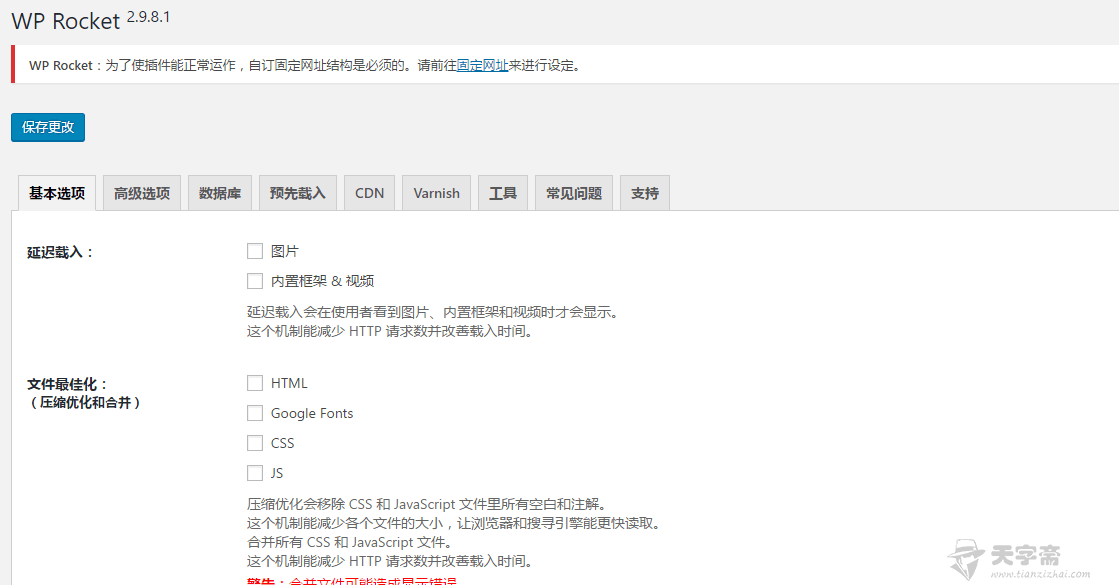Open the 工具 tab
Viewport: 1119px width, 585px height.
pos(503,193)
